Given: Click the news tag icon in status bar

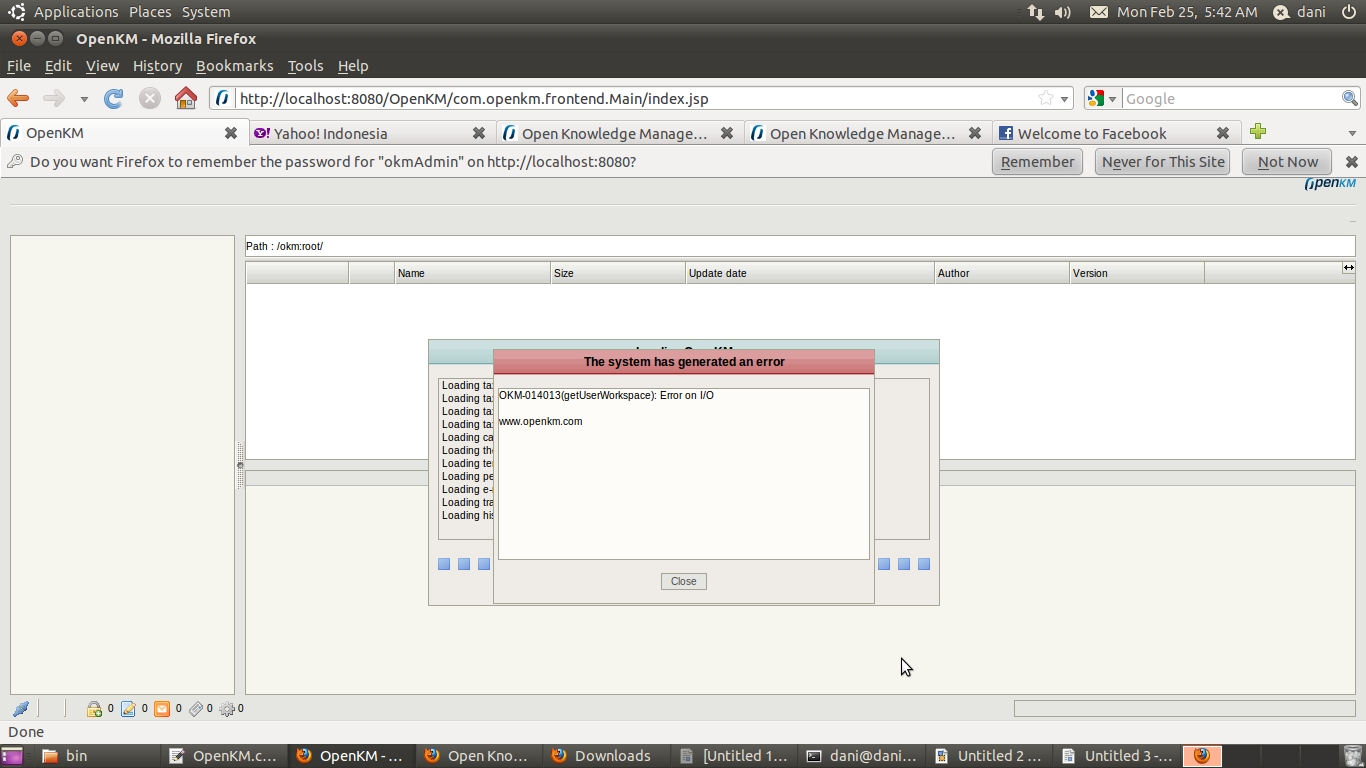Looking at the screenshot, I should point(196,709).
